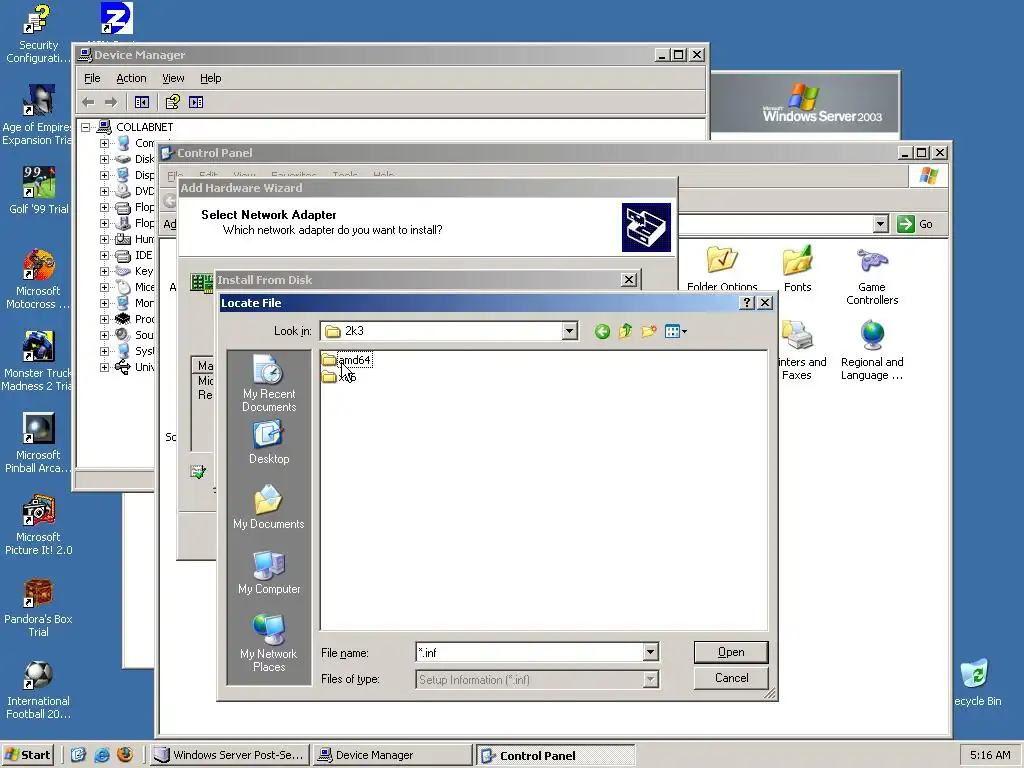Open Regional and Language options
Image resolution: width=1024 pixels, height=768 pixels.
coord(872,351)
